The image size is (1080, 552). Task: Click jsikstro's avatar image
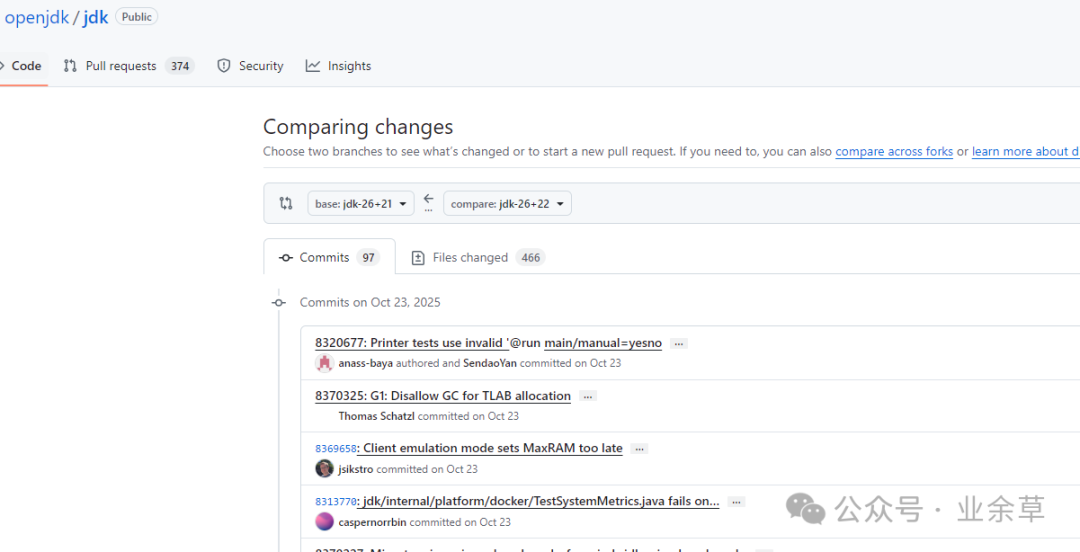pyautogui.click(x=324, y=469)
